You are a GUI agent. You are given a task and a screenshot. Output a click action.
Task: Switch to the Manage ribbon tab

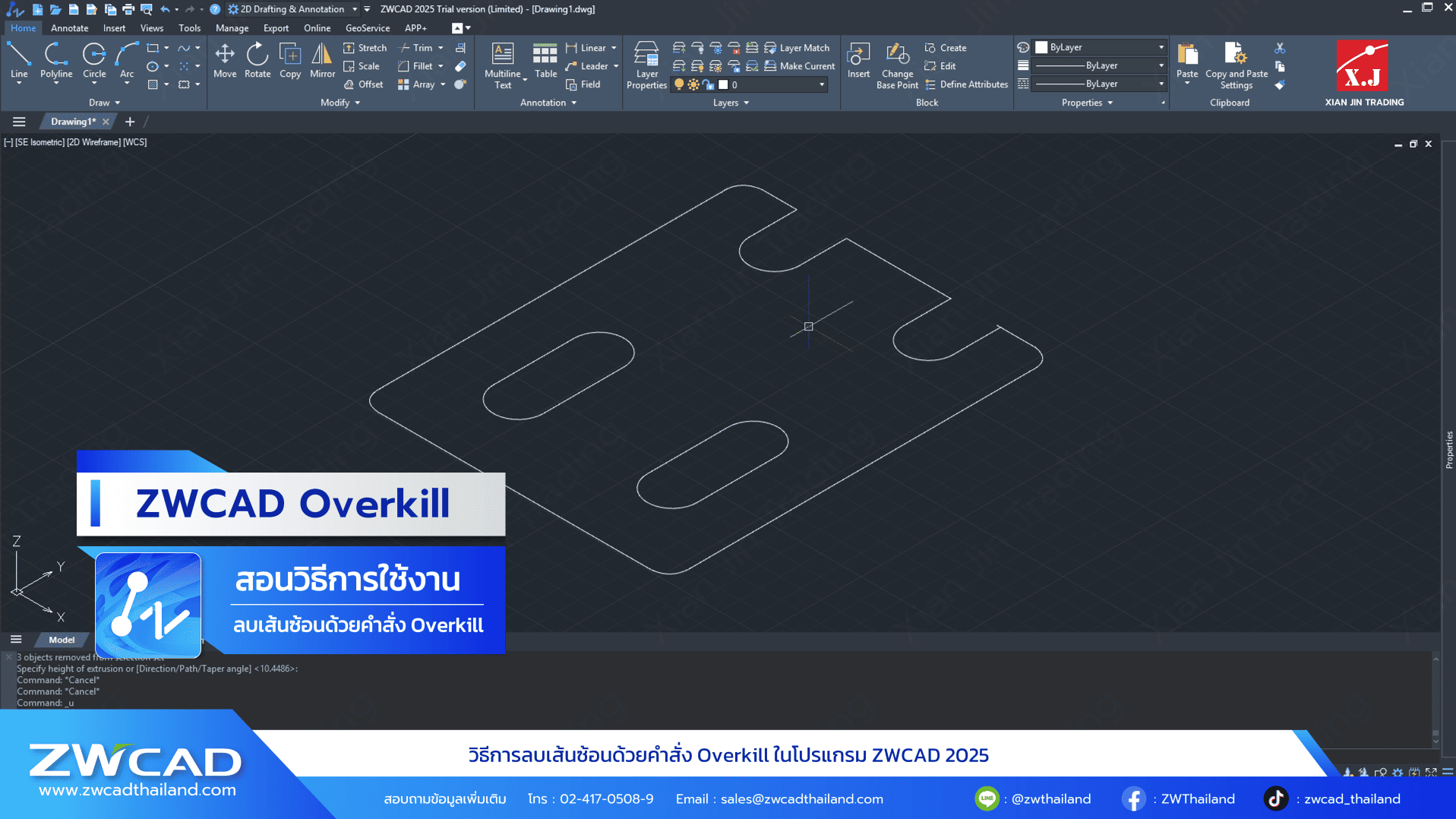point(232,28)
